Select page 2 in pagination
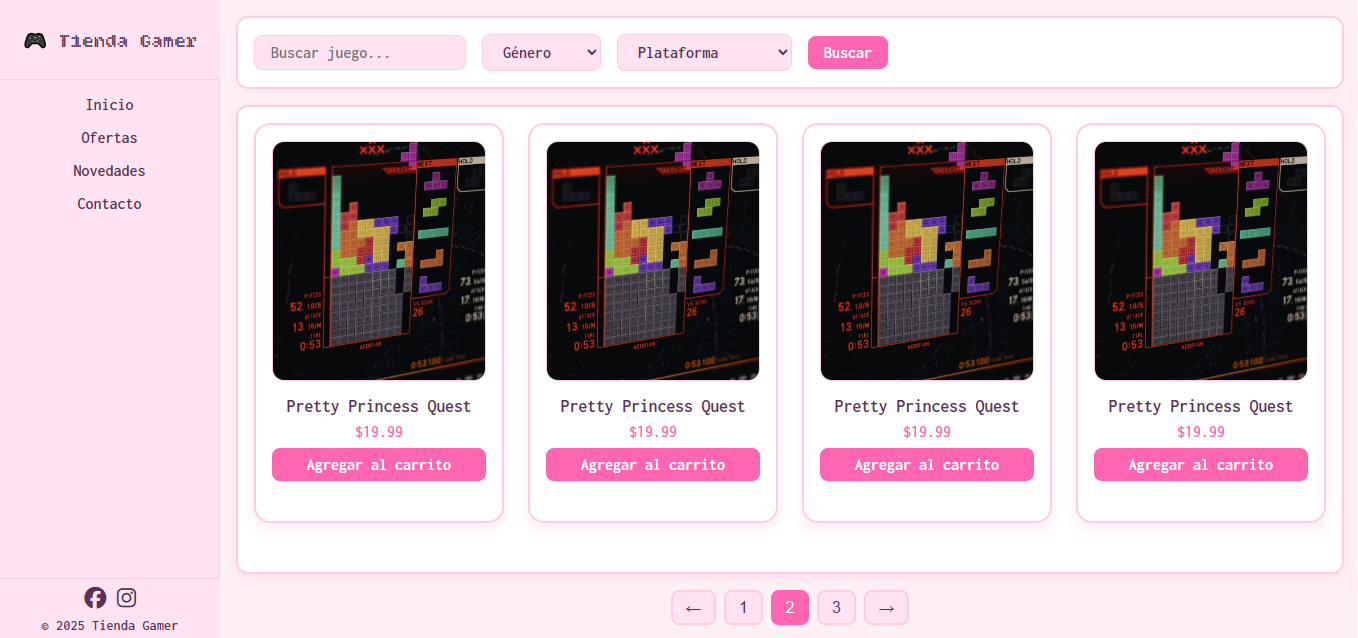 (790, 608)
